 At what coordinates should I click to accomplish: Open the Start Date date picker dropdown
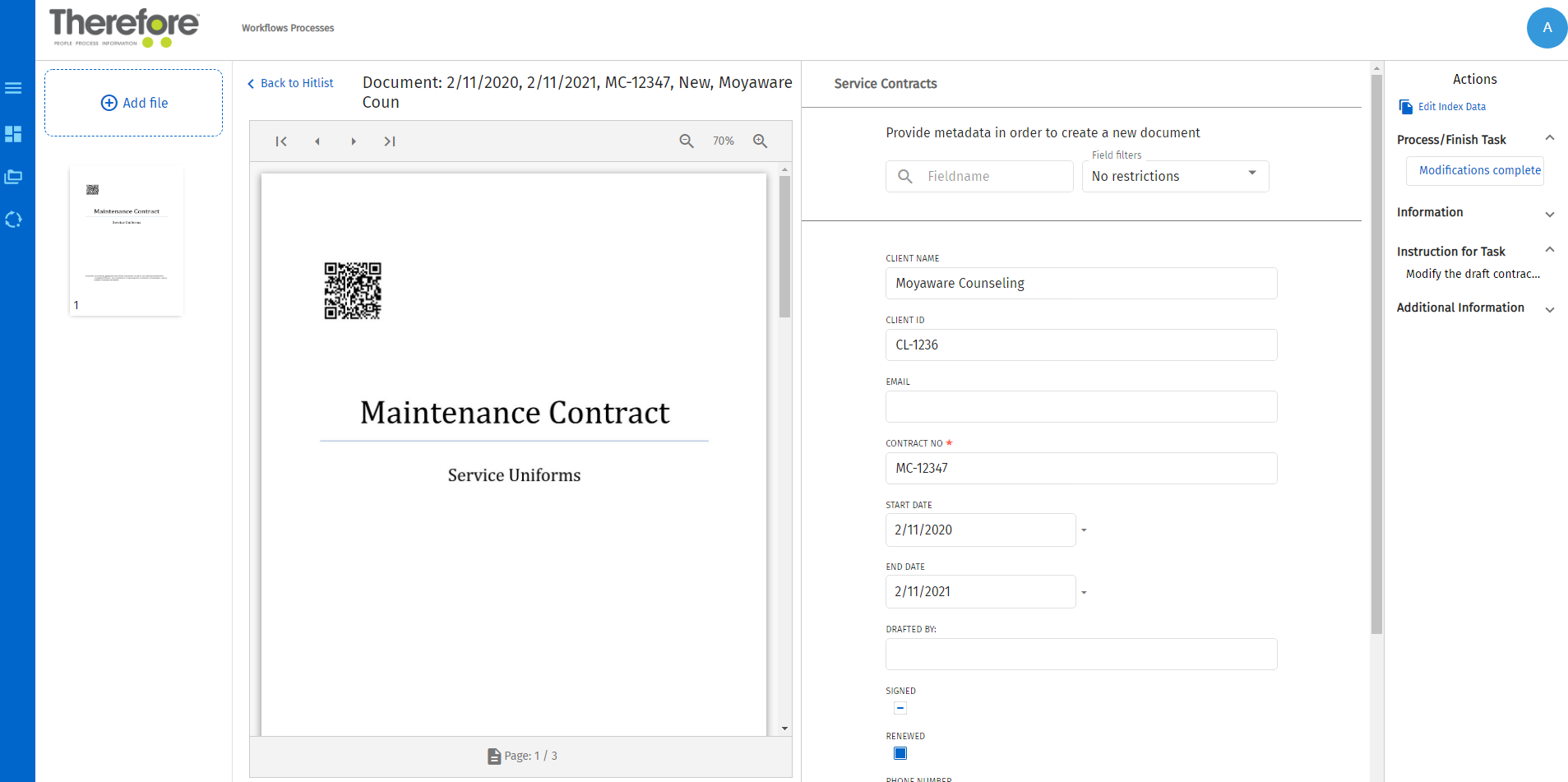click(x=1083, y=530)
